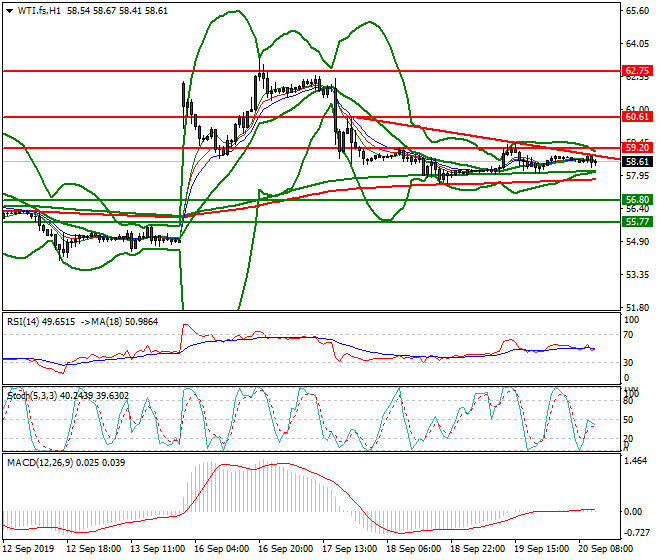Click the current price 58.61 label
The height and width of the screenshot is (560, 660).
pos(637,162)
